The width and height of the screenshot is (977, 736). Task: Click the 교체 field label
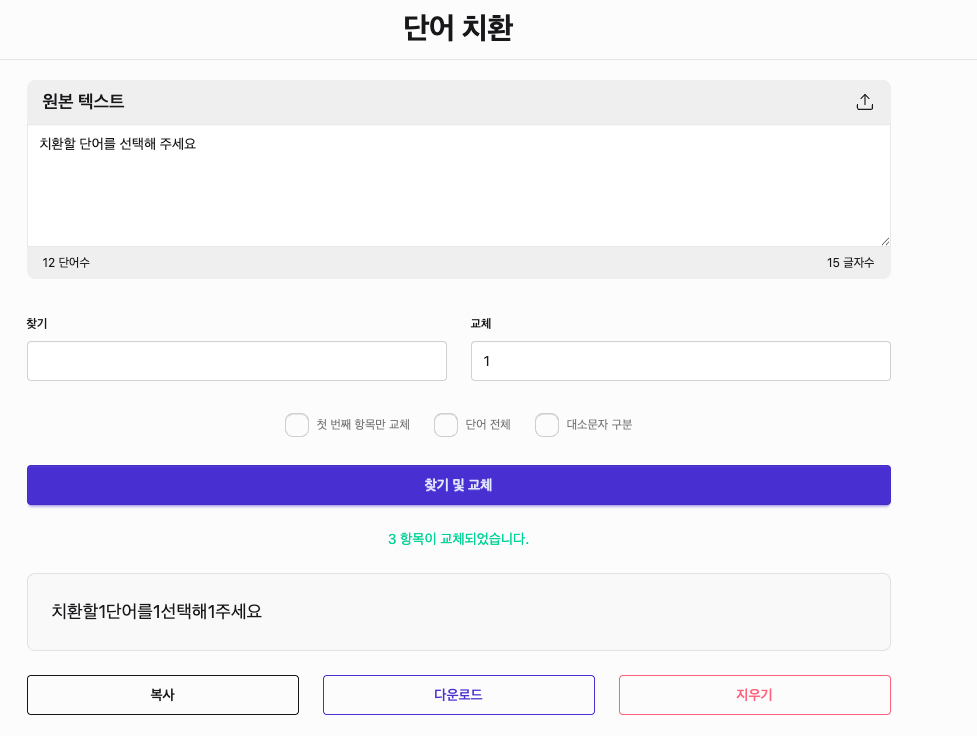pos(481,323)
